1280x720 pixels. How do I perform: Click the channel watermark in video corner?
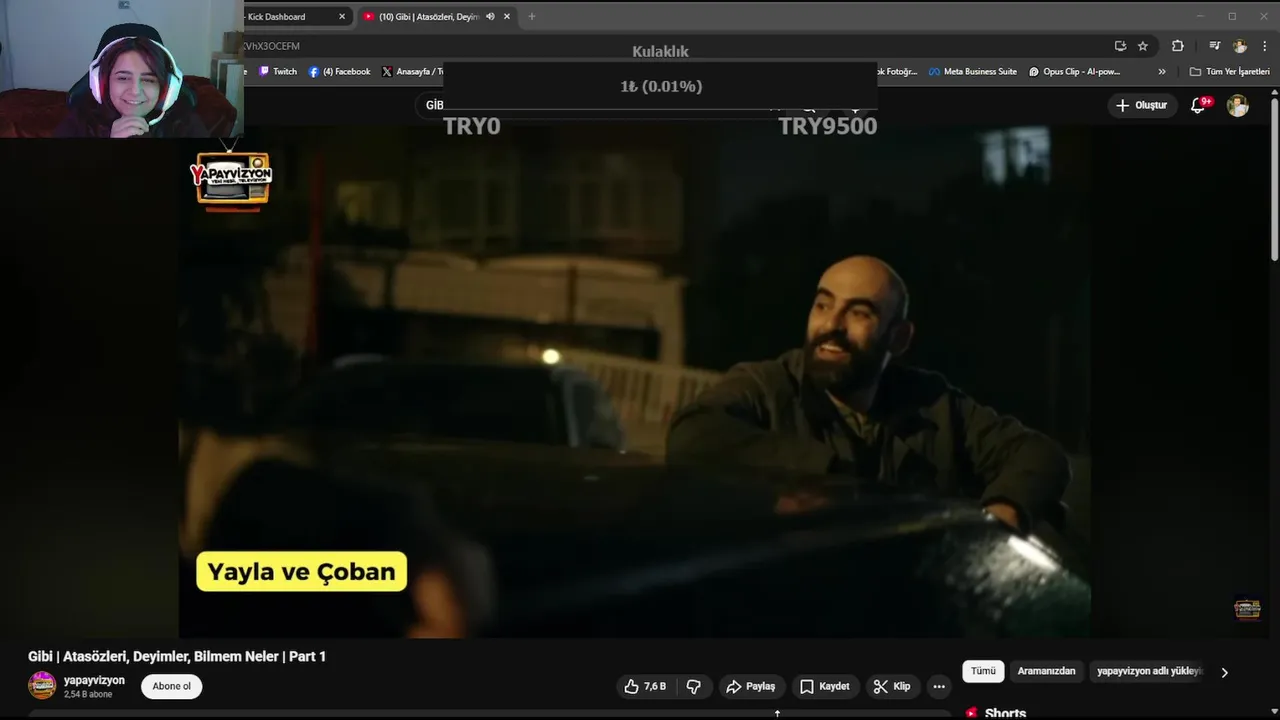[x=1247, y=608]
